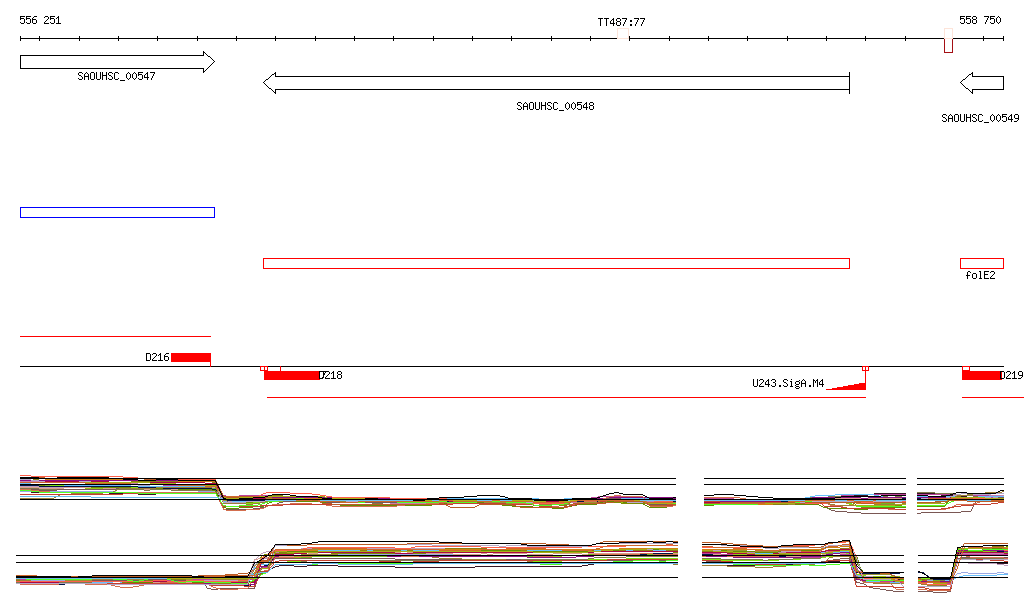This screenshot has height=611, width=1024.
Task: Click the folE2 text label
Action: click(x=980, y=275)
